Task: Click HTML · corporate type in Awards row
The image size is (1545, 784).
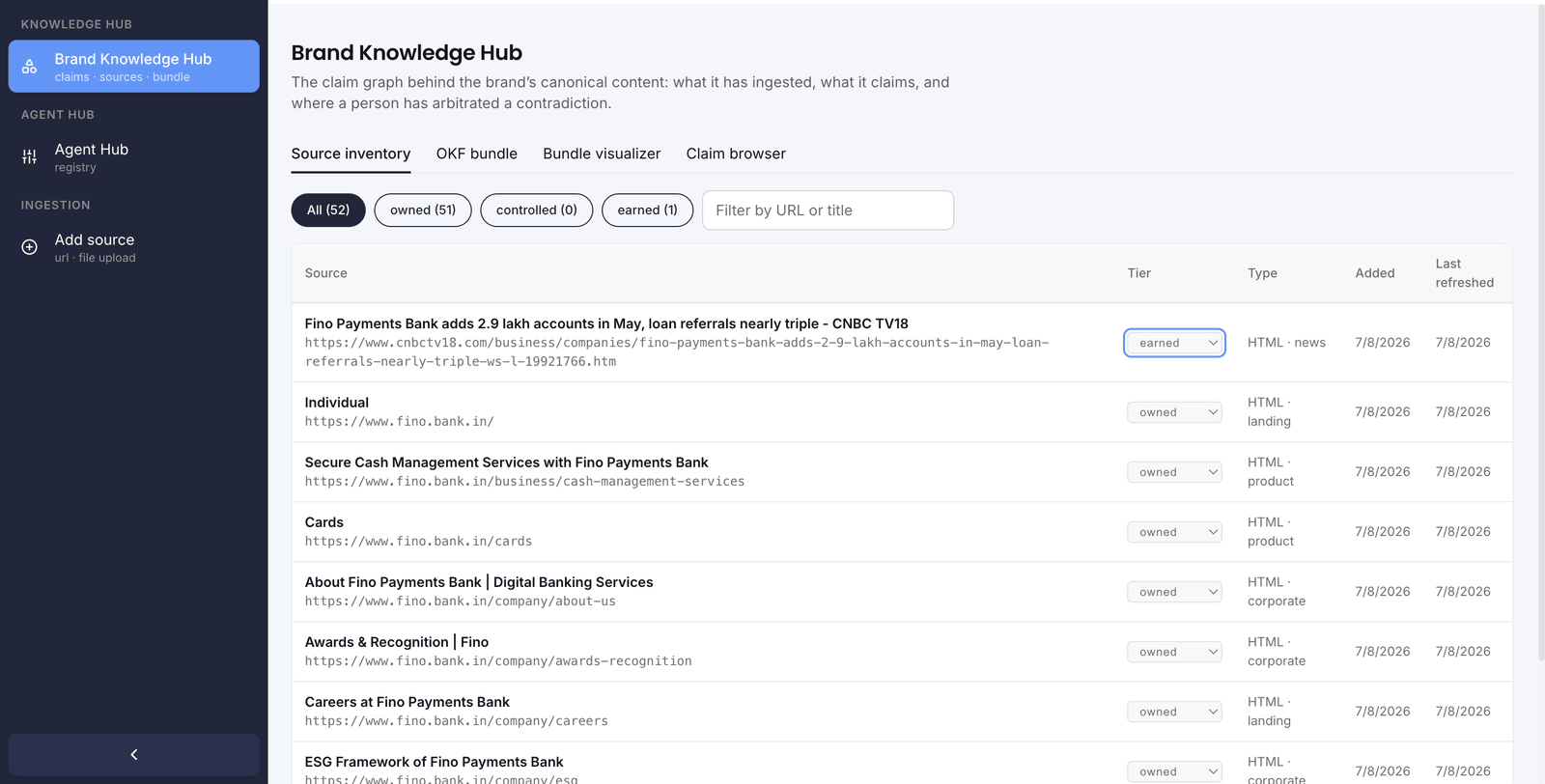Action: pos(1277,652)
